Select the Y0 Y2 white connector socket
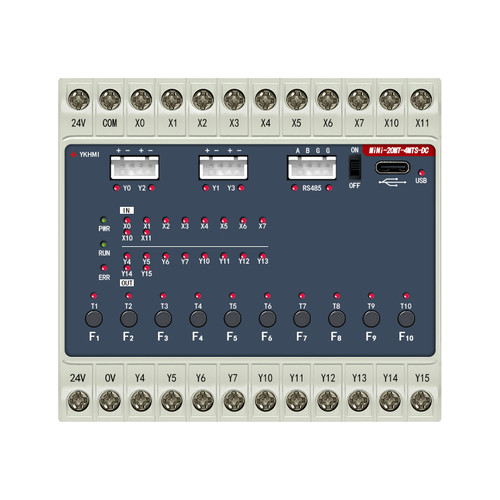 click(134, 167)
